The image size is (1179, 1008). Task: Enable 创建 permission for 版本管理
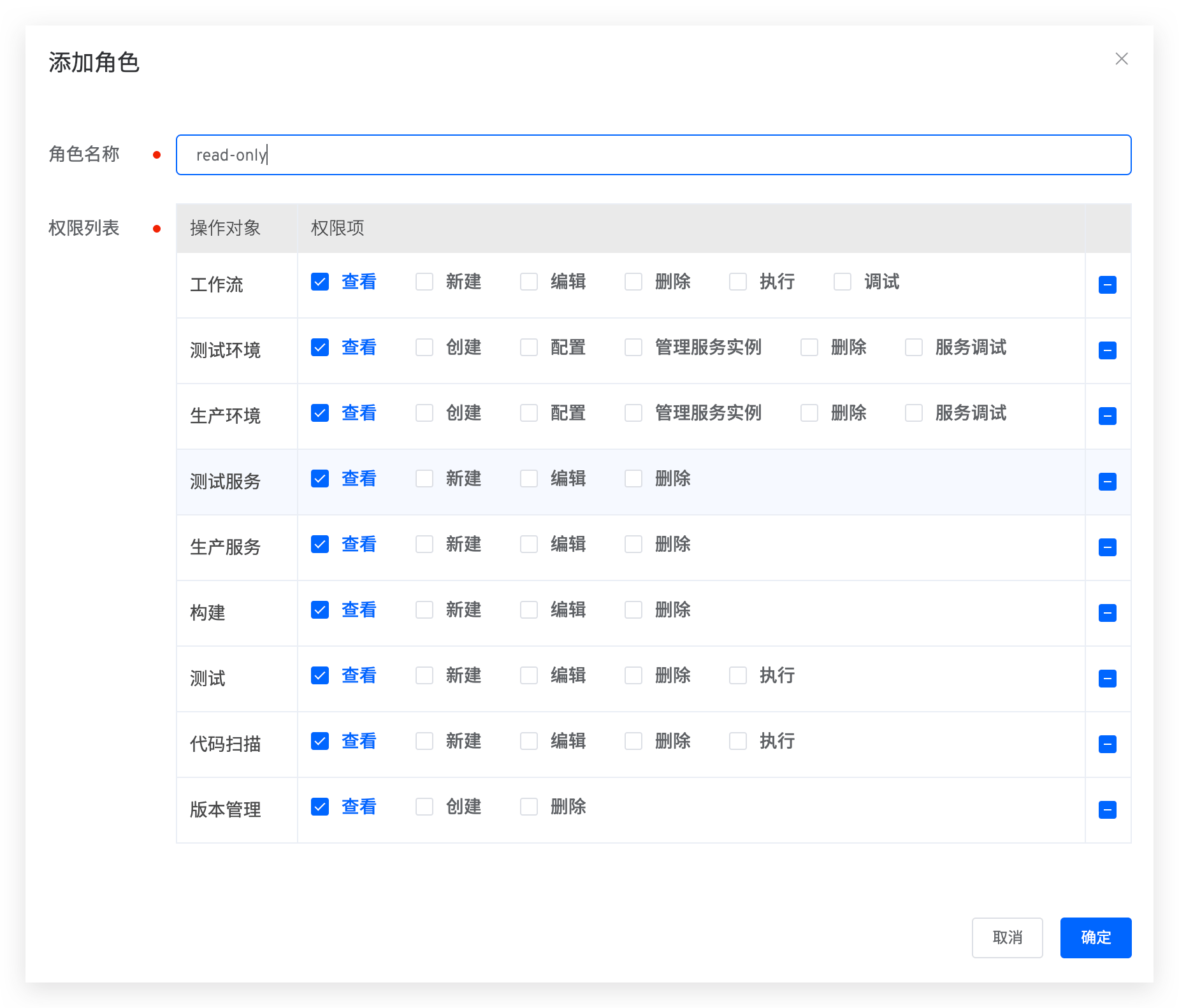coord(424,806)
